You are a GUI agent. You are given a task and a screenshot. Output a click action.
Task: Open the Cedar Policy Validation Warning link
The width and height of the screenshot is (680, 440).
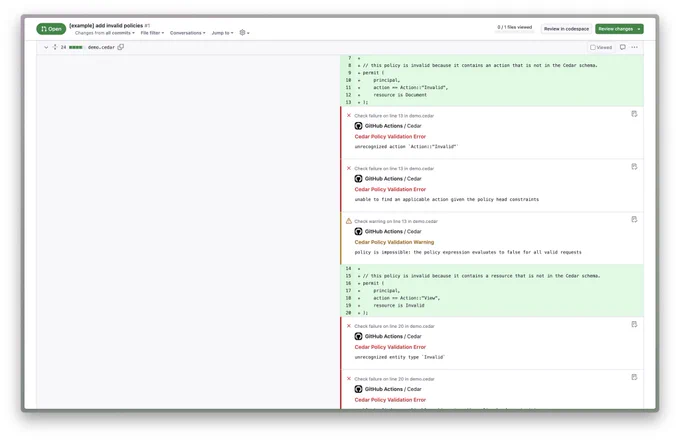click(x=394, y=242)
